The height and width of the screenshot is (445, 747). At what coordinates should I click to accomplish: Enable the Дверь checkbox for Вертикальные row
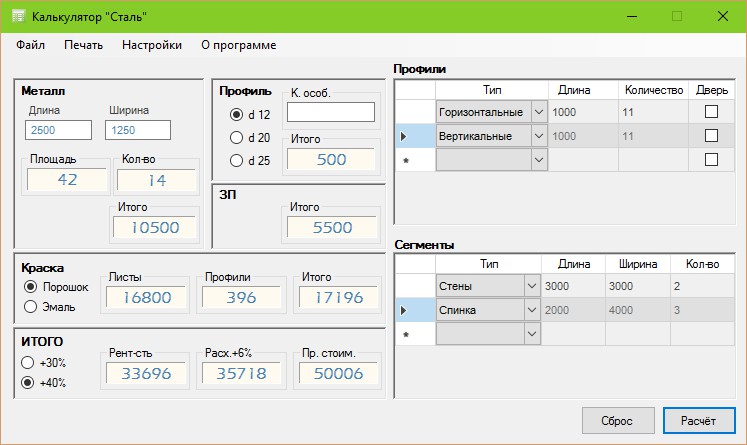click(712, 135)
